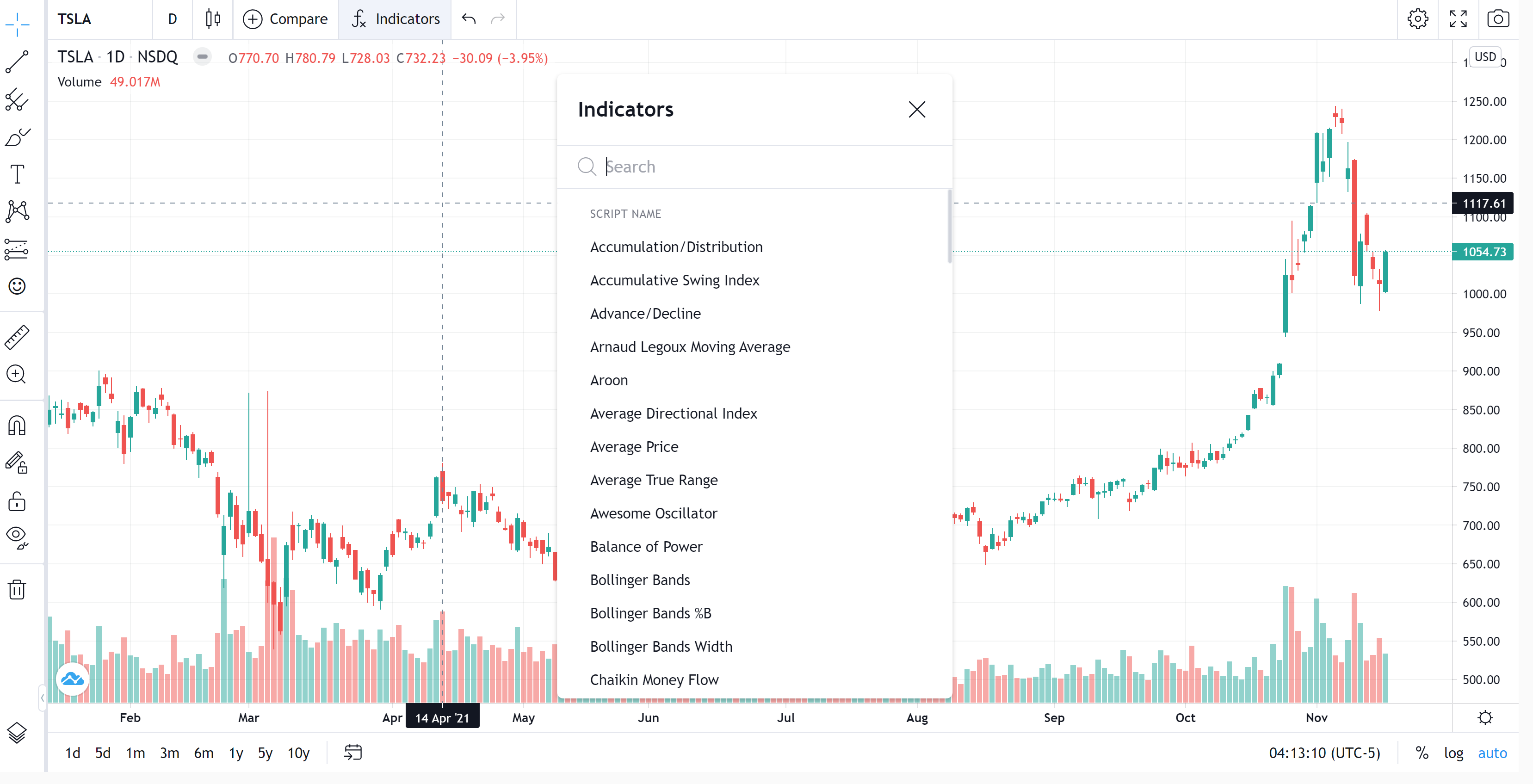Viewport: 1533px width, 784px height.
Task: Open the candle chart style dropdown
Action: coord(212,19)
